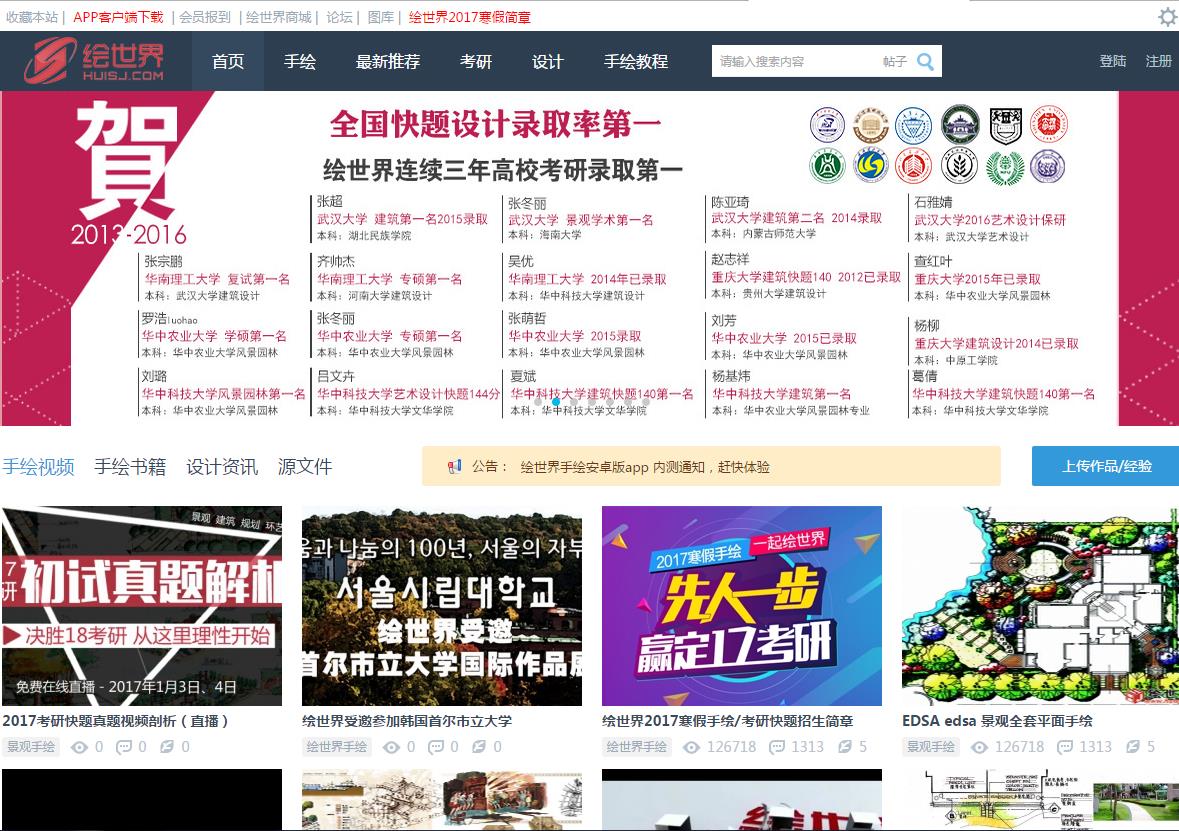Open 手绘教程 in the navigation bar

[636, 62]
